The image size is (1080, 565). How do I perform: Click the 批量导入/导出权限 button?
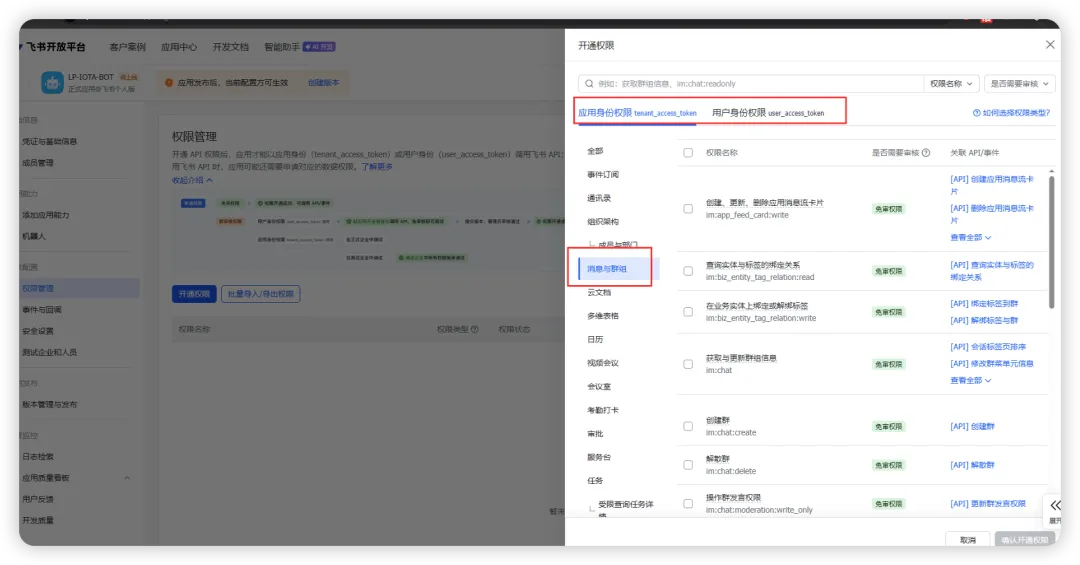click(260, 294)
